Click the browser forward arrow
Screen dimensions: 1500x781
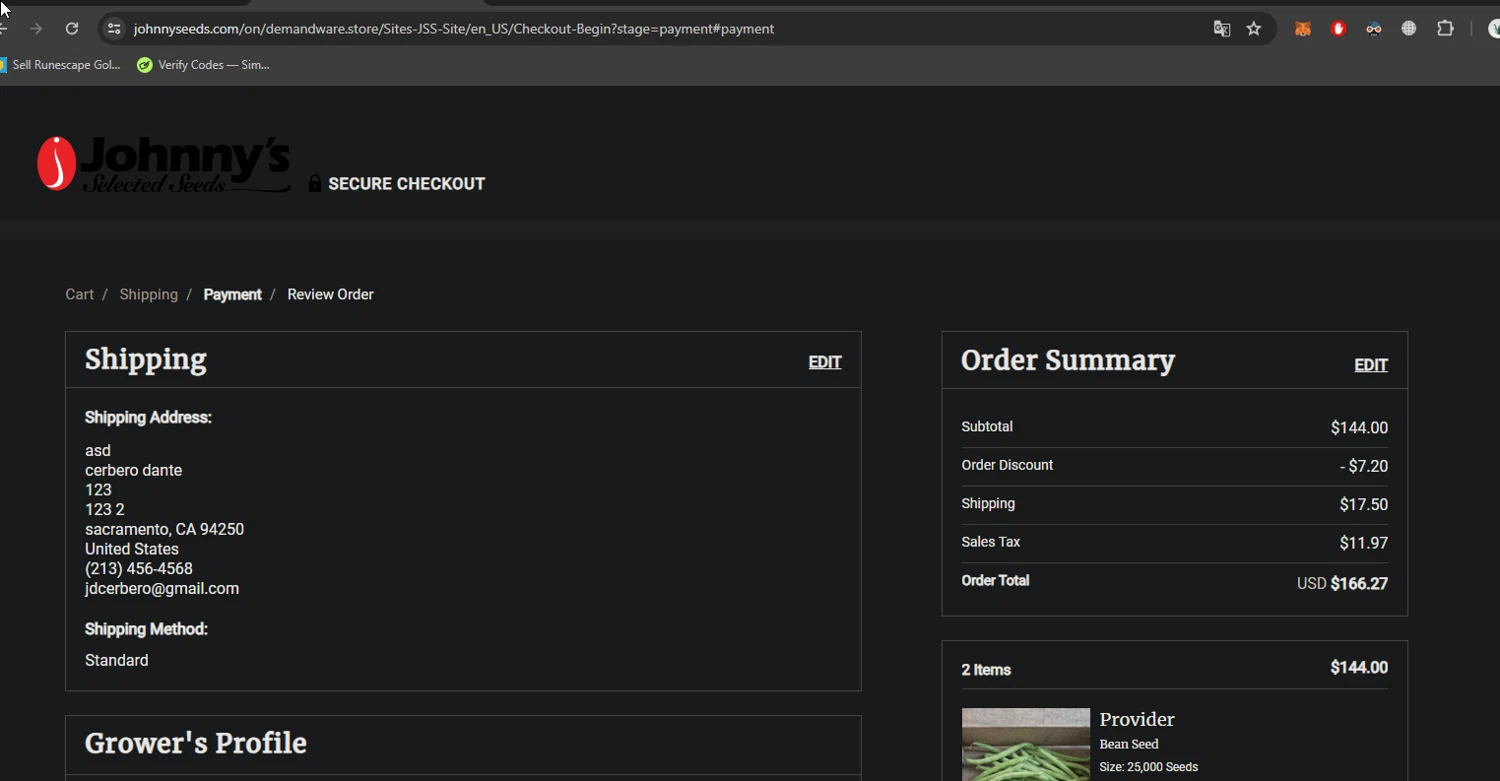pos(36,29)
